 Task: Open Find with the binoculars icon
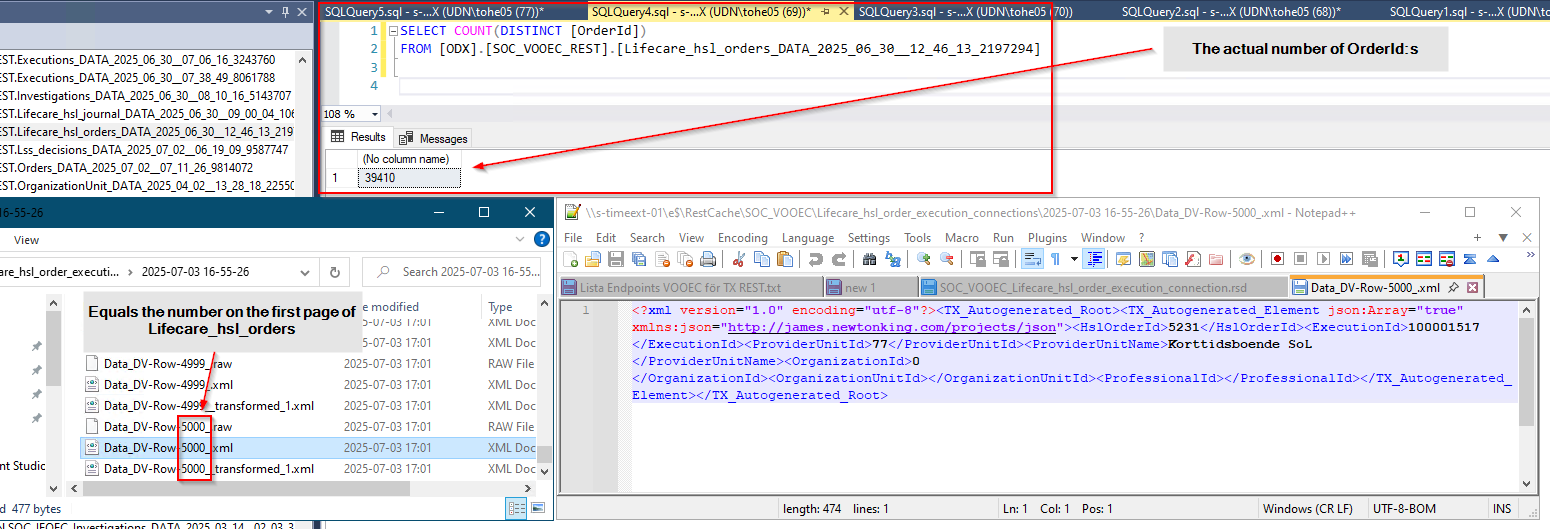[x=869, y=259]
